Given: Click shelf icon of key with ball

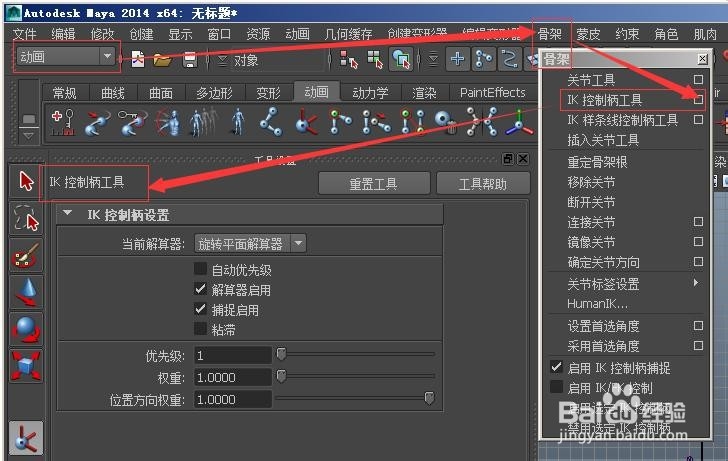Looking at the screenshot, I should point(132,123).
